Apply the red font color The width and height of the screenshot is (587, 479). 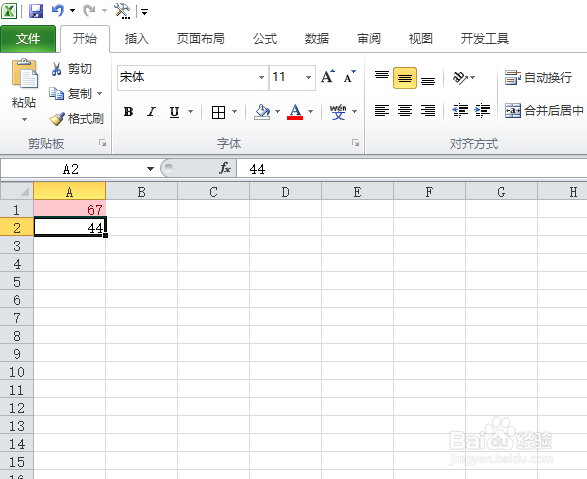[295, 112]
